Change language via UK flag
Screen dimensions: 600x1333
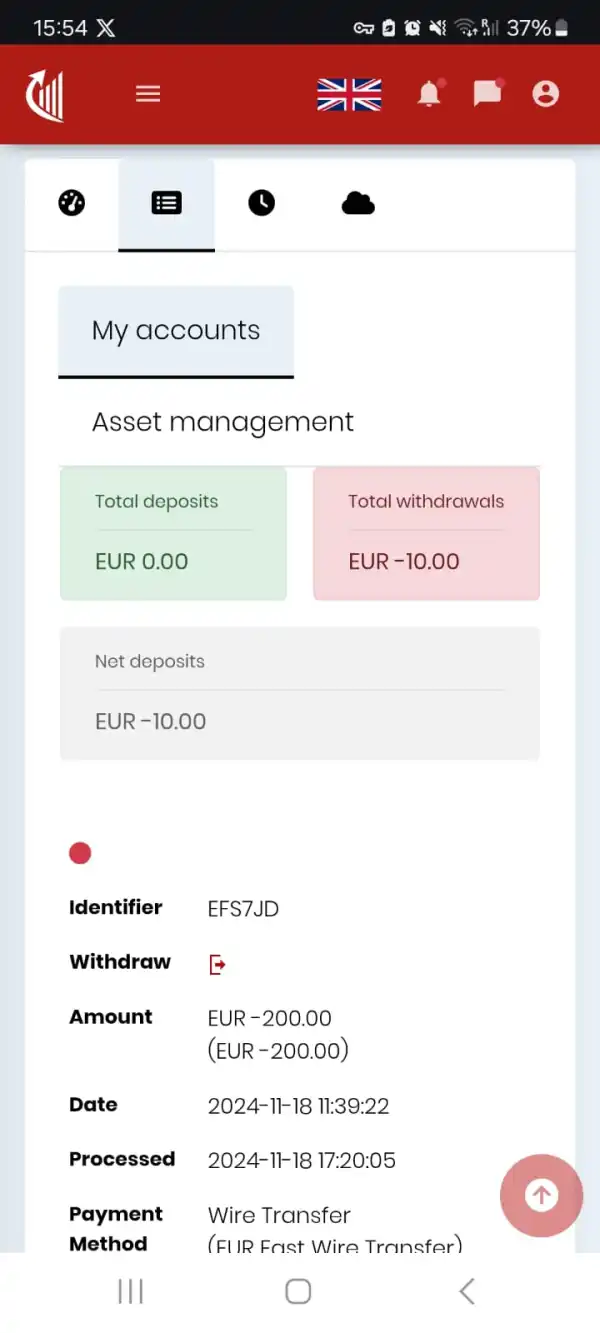349,95
